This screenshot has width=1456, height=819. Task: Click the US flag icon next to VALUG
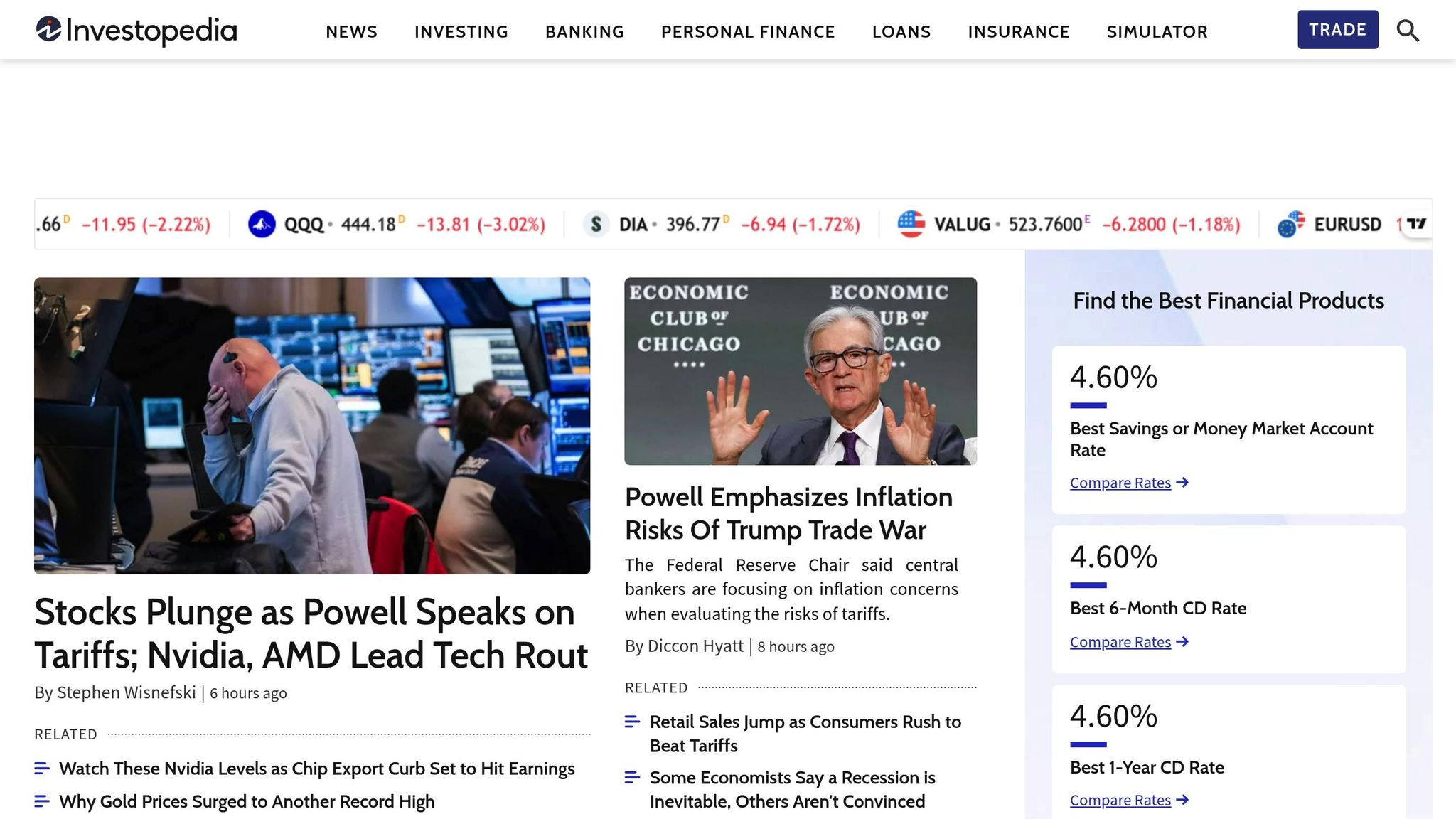(x=912, y=223)
